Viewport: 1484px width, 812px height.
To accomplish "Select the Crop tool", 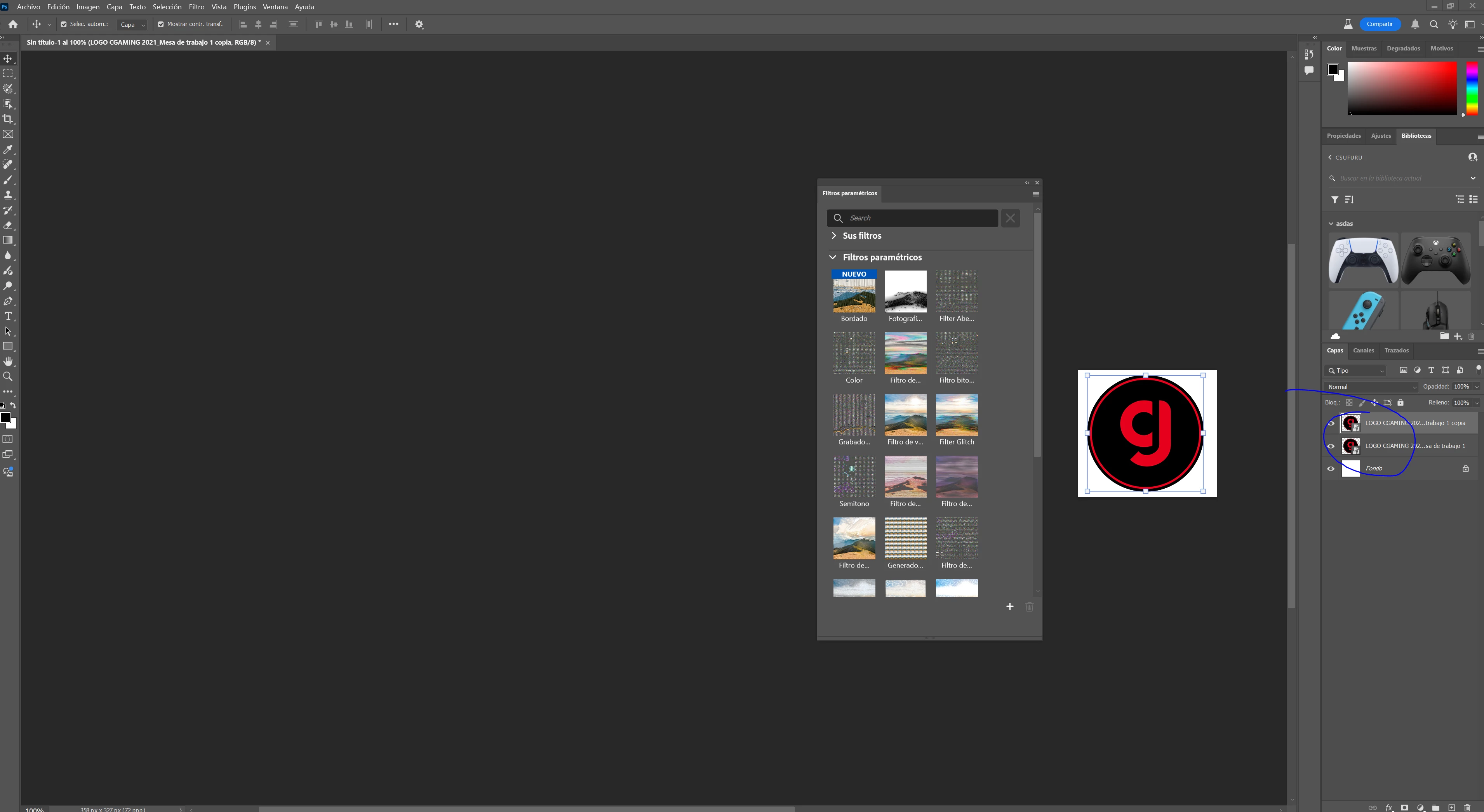I will 8,119.
